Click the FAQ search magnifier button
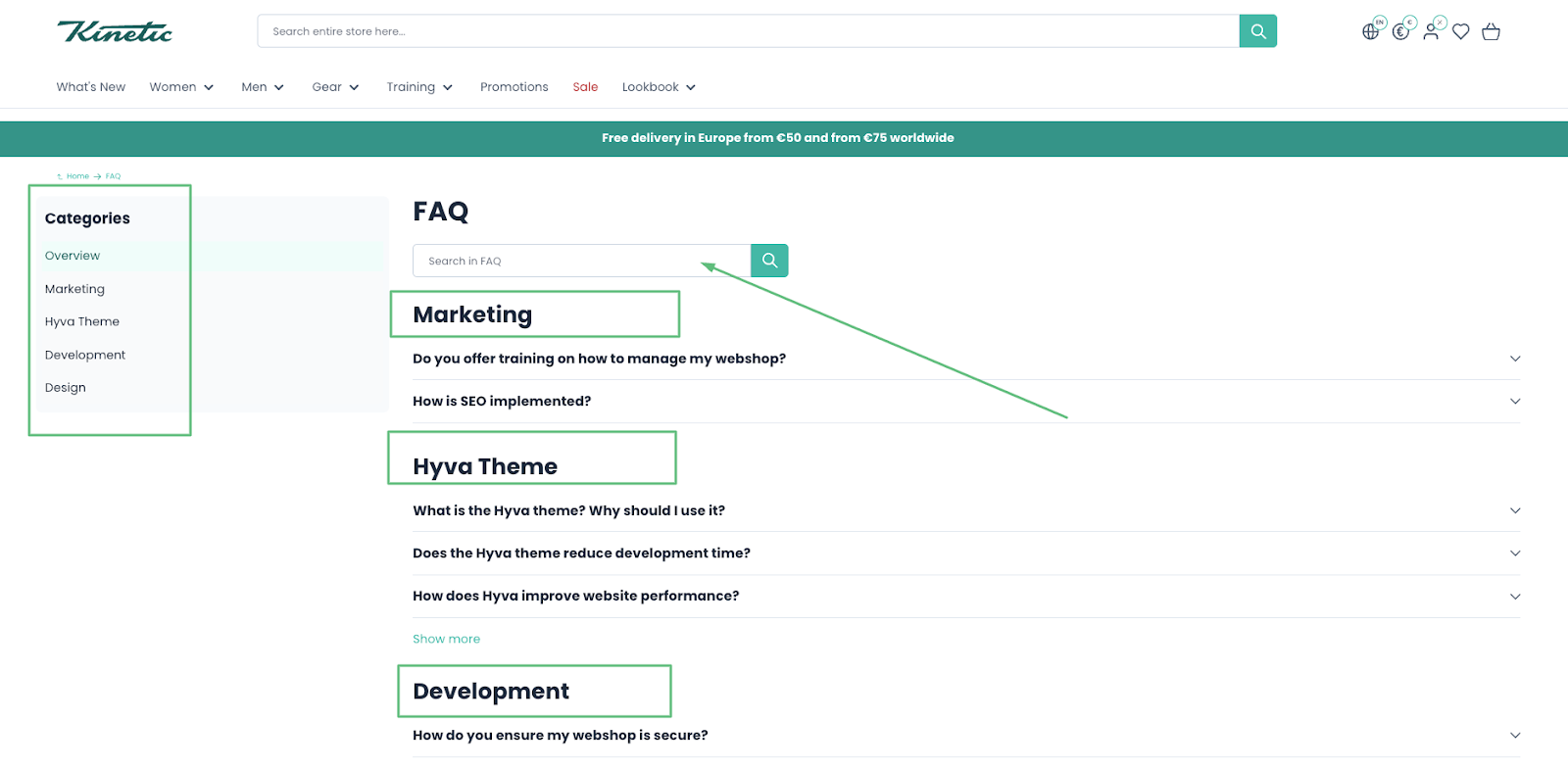1568x770 pixels. (x=769, y=261)
